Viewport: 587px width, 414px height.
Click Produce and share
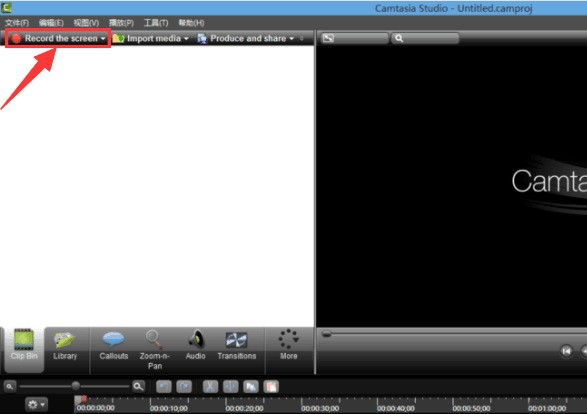241,38
